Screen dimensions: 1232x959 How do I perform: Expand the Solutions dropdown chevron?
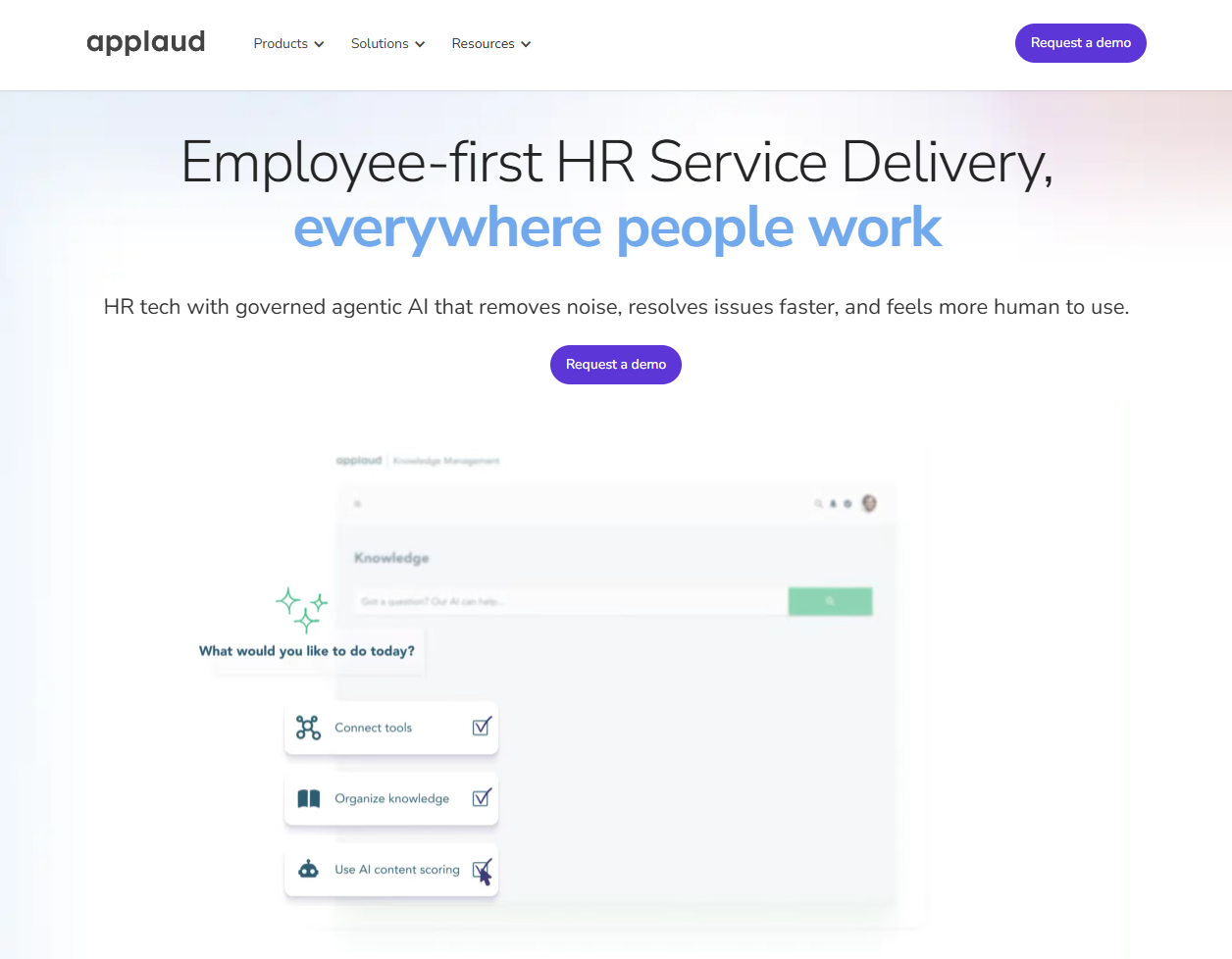[x=420, y=44]
